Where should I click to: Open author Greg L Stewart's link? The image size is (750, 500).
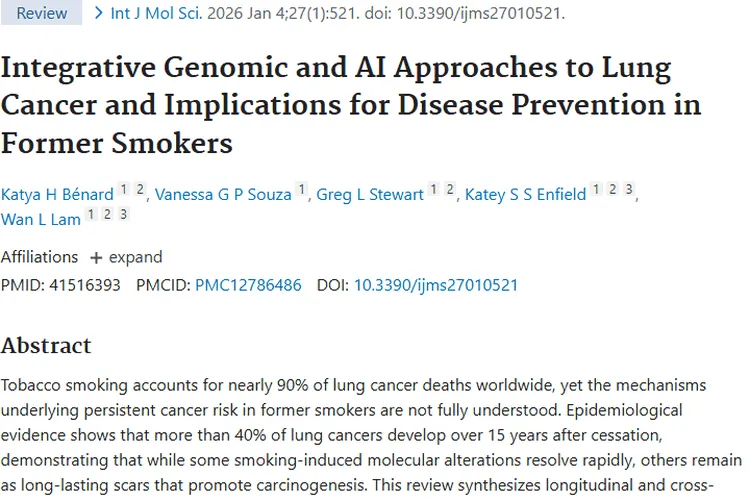pyautogui.click(x=370, y=195)
